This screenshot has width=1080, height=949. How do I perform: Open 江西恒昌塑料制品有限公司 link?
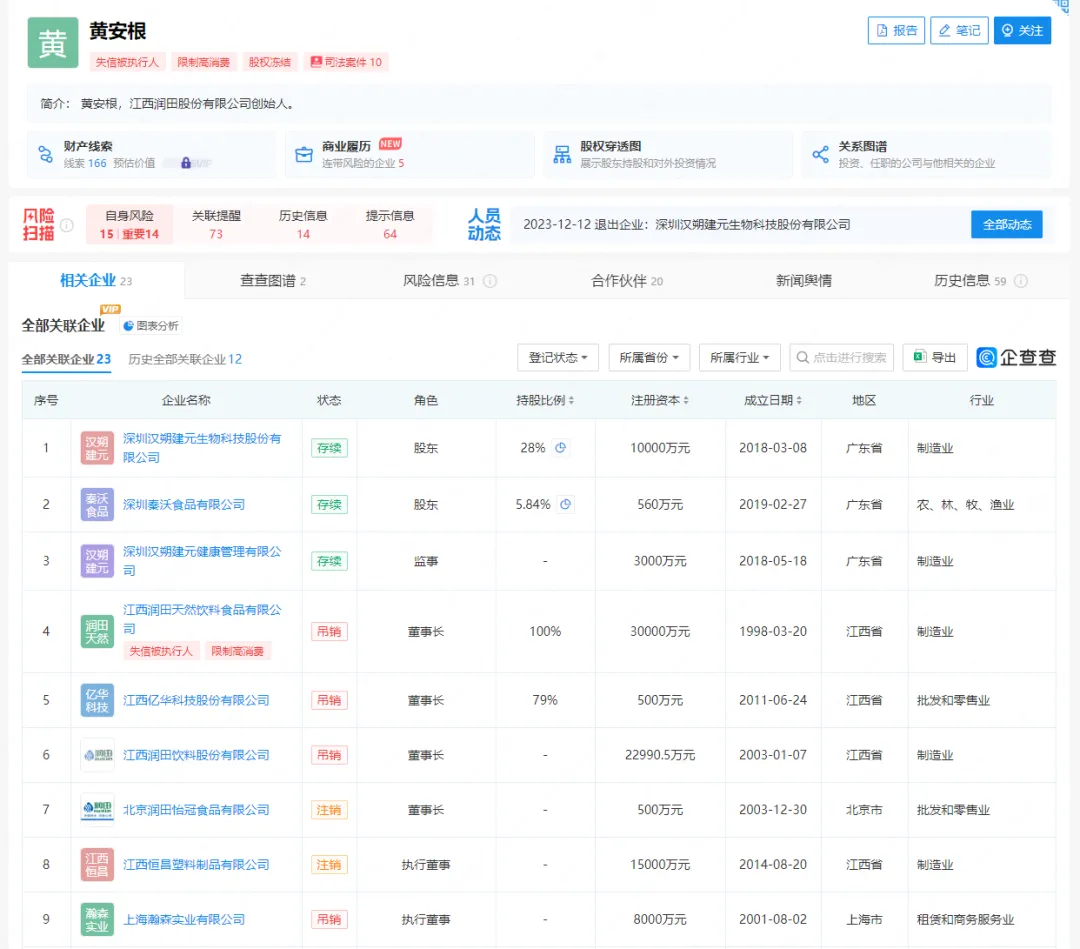196,865
